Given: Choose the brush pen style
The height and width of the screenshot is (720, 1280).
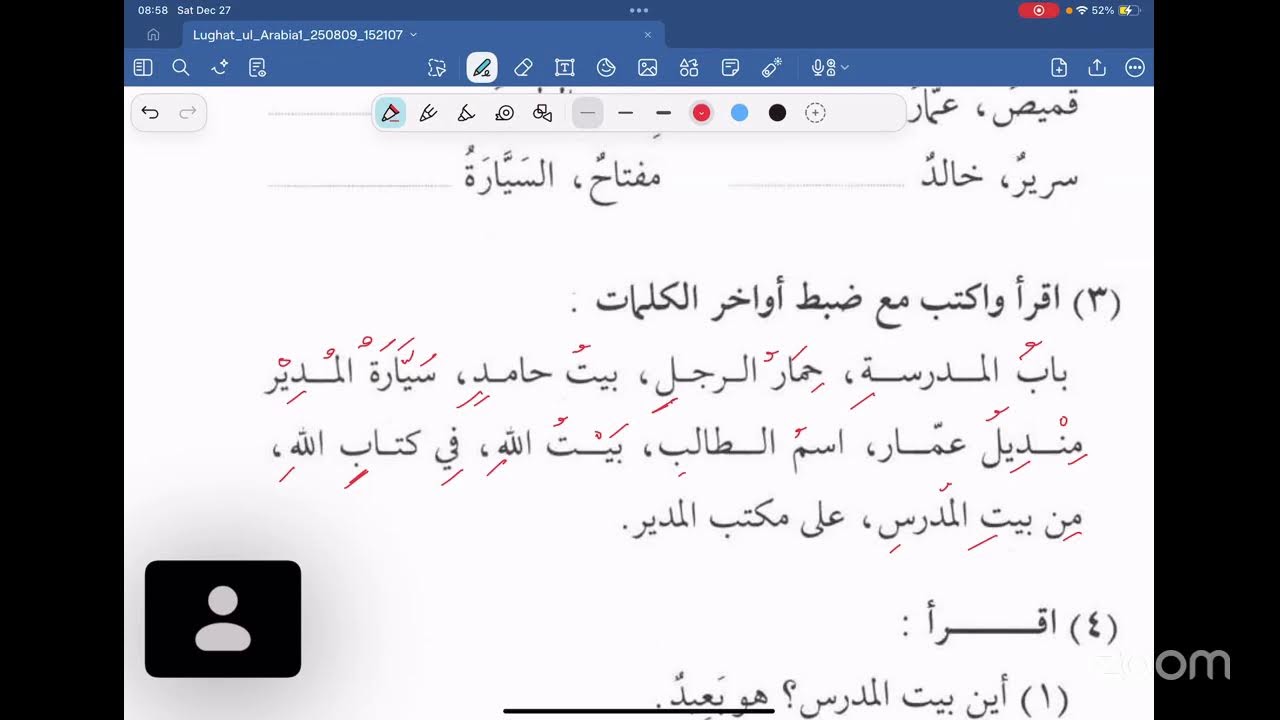Looking at the screenshot, I should click(x=428, y=113).
